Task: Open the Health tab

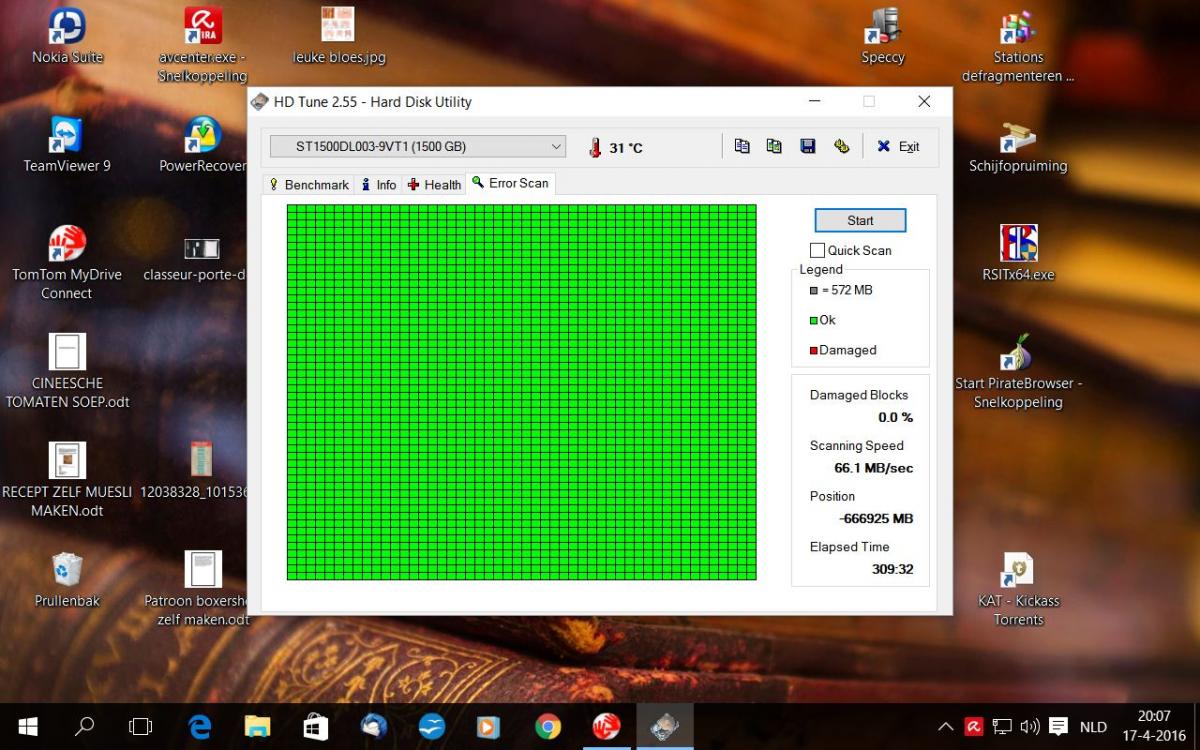Action: tap(435, 185)
